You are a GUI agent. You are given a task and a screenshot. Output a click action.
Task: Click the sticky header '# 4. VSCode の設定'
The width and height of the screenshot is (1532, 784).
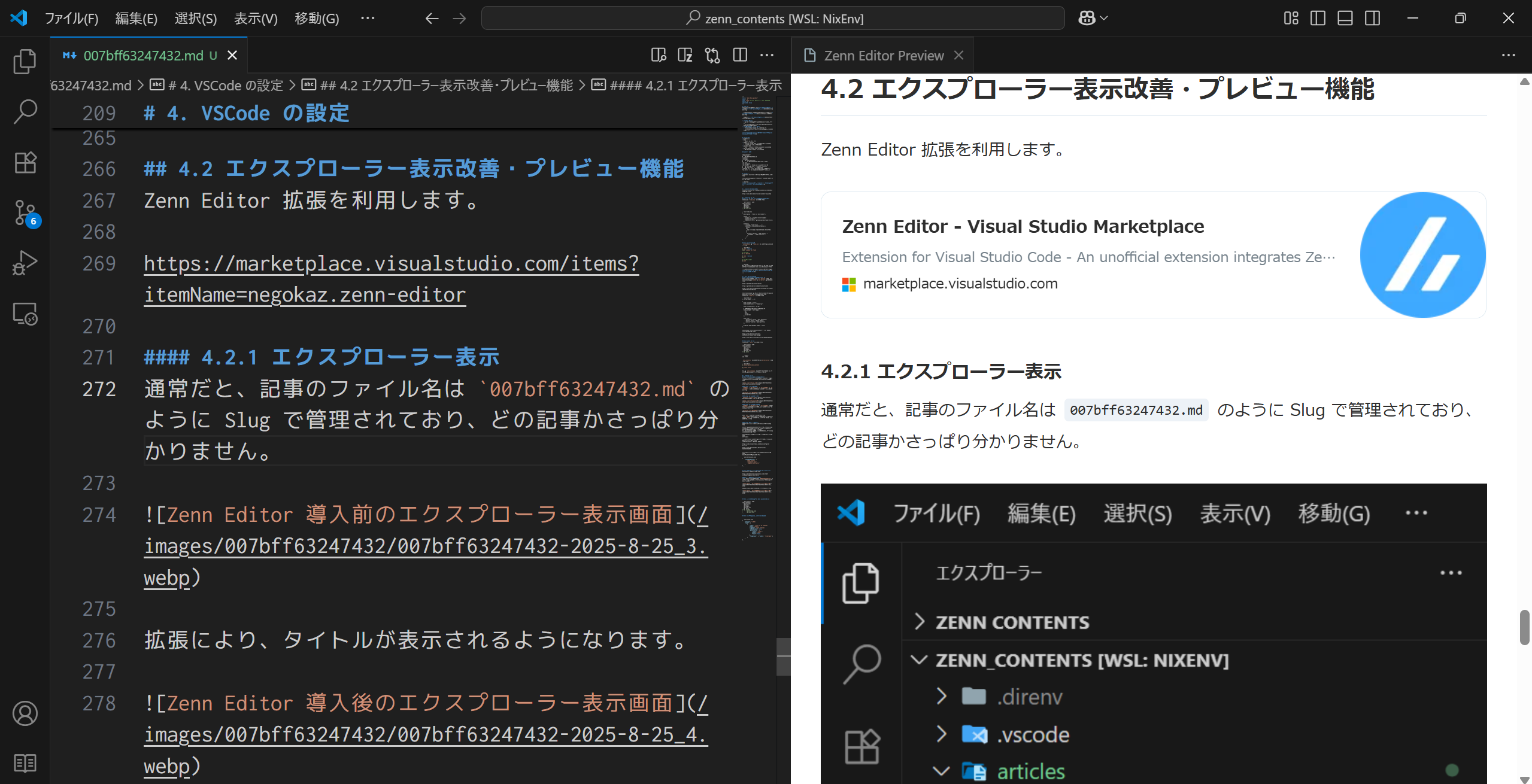pyautogui.click(x=246, y=113)
